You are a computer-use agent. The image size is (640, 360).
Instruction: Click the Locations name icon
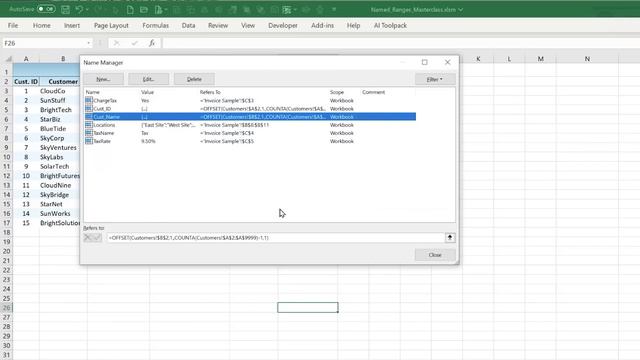89,124
